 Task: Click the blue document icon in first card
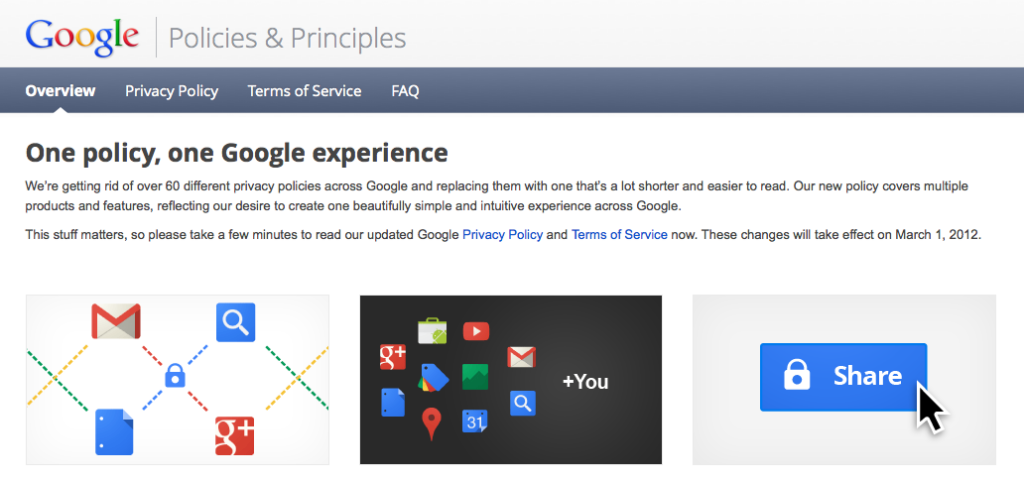[114, 432]
